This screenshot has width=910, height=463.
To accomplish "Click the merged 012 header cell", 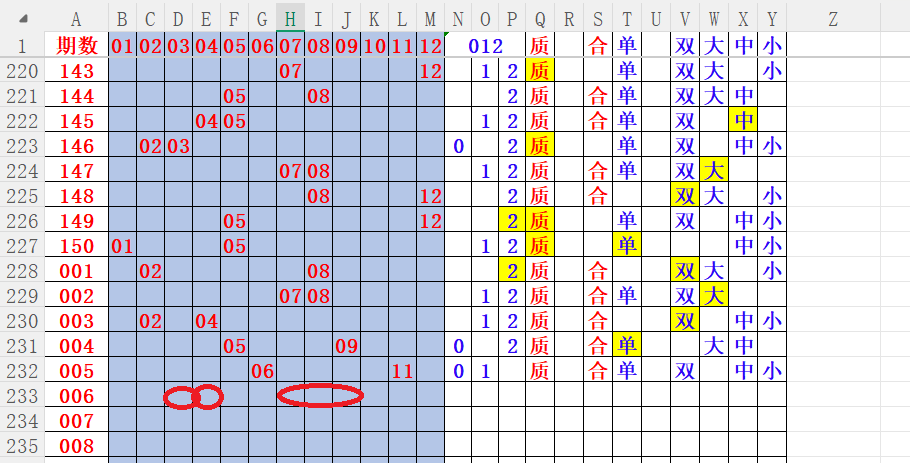I will pyautogui.click(x=486, y=45).
